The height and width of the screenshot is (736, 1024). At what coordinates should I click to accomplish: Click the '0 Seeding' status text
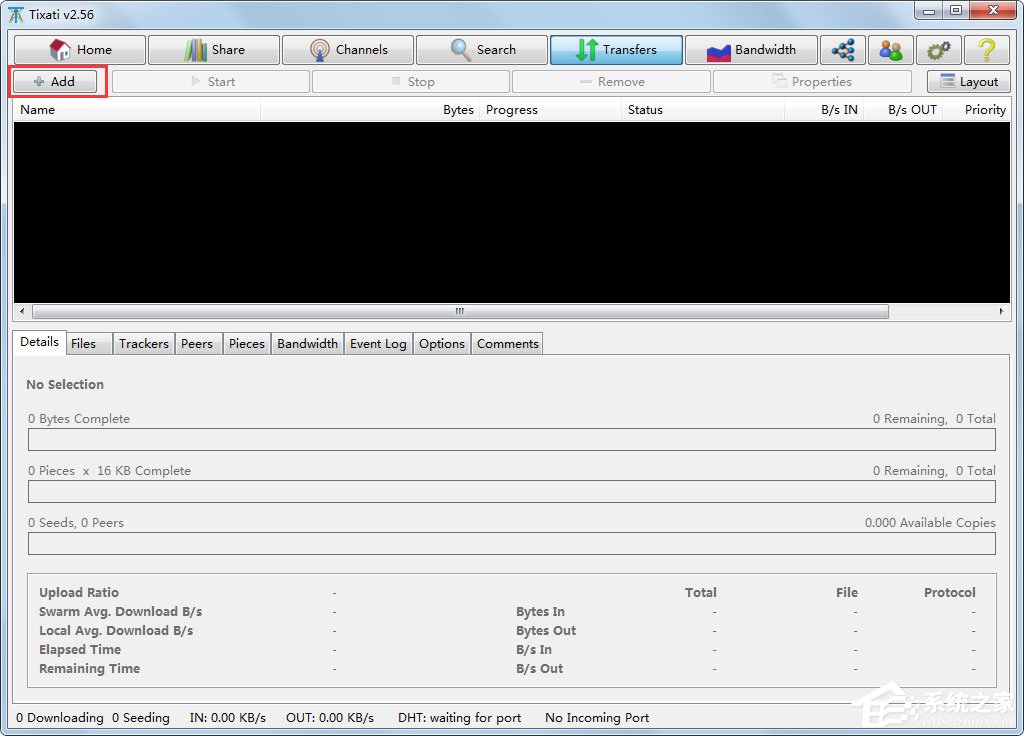[x=140, y=718]
